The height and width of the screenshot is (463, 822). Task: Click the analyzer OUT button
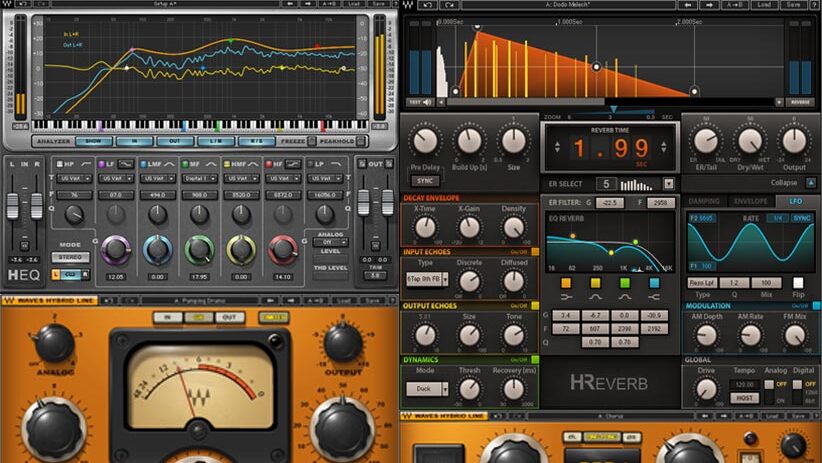coord(175,141)
